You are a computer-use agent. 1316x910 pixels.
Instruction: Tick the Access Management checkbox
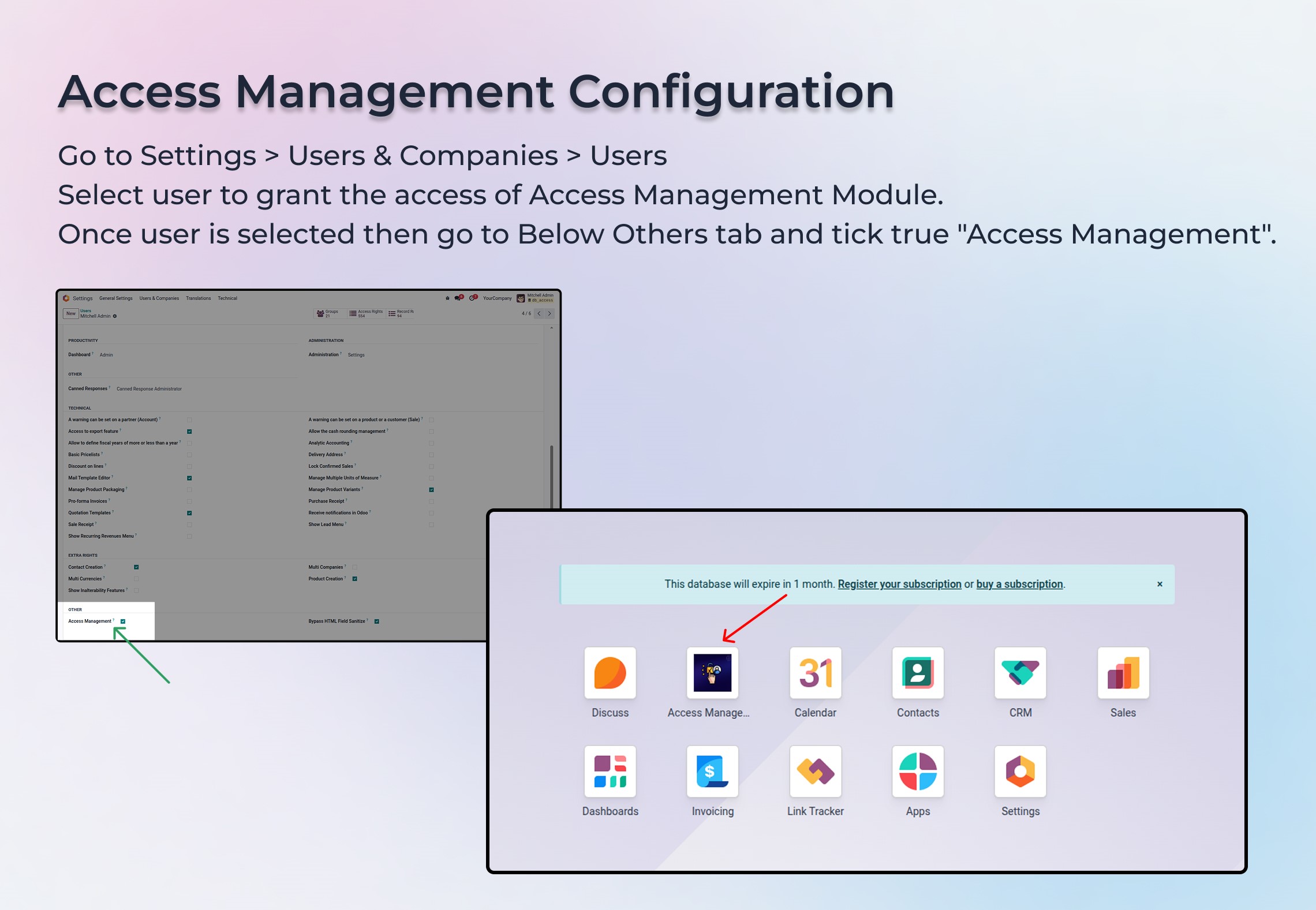(123, 621)
